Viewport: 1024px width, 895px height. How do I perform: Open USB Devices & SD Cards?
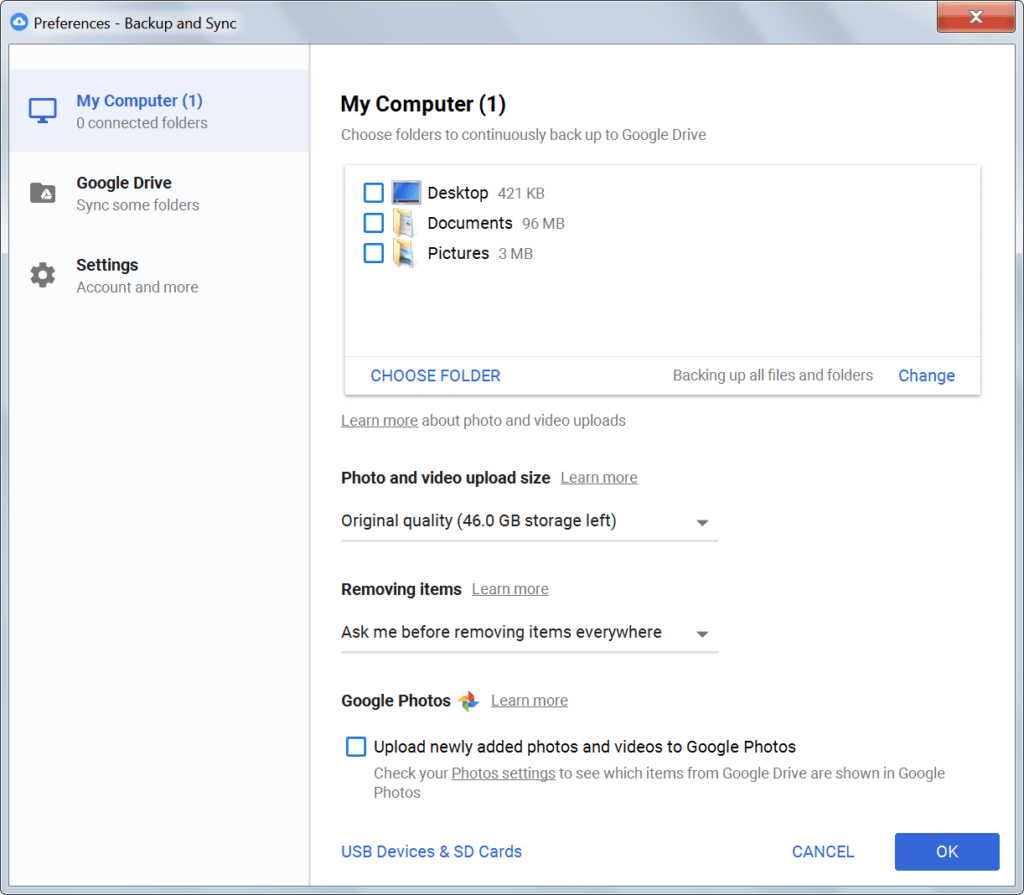coord(432,852)
